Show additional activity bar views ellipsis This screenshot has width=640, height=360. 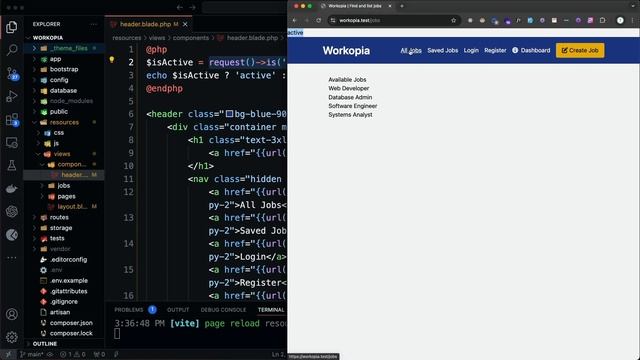click(12, 258)
